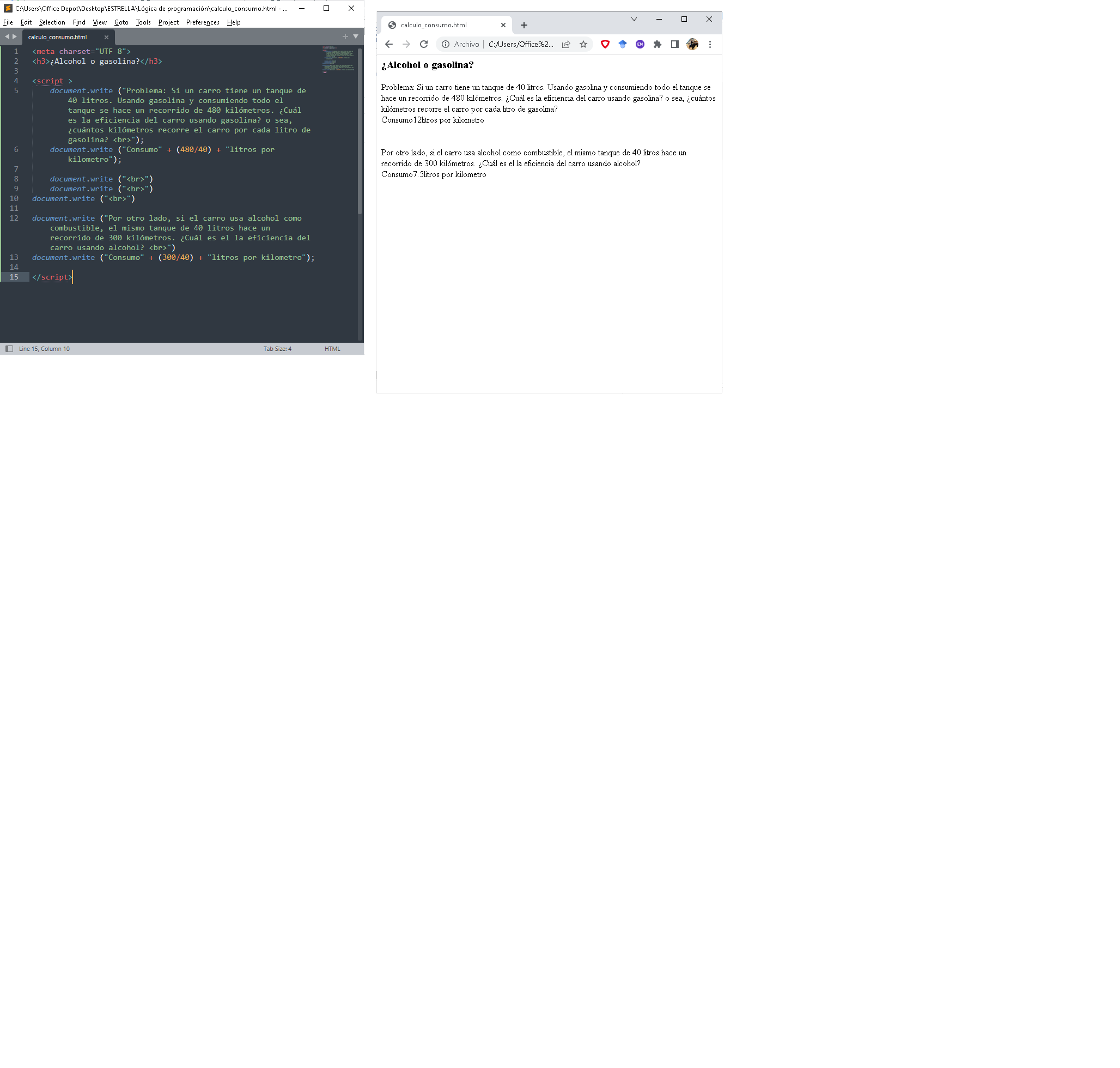Go back in browser history
Image resolution: width=1120 pixels, height=1068 pixels.
389,44
